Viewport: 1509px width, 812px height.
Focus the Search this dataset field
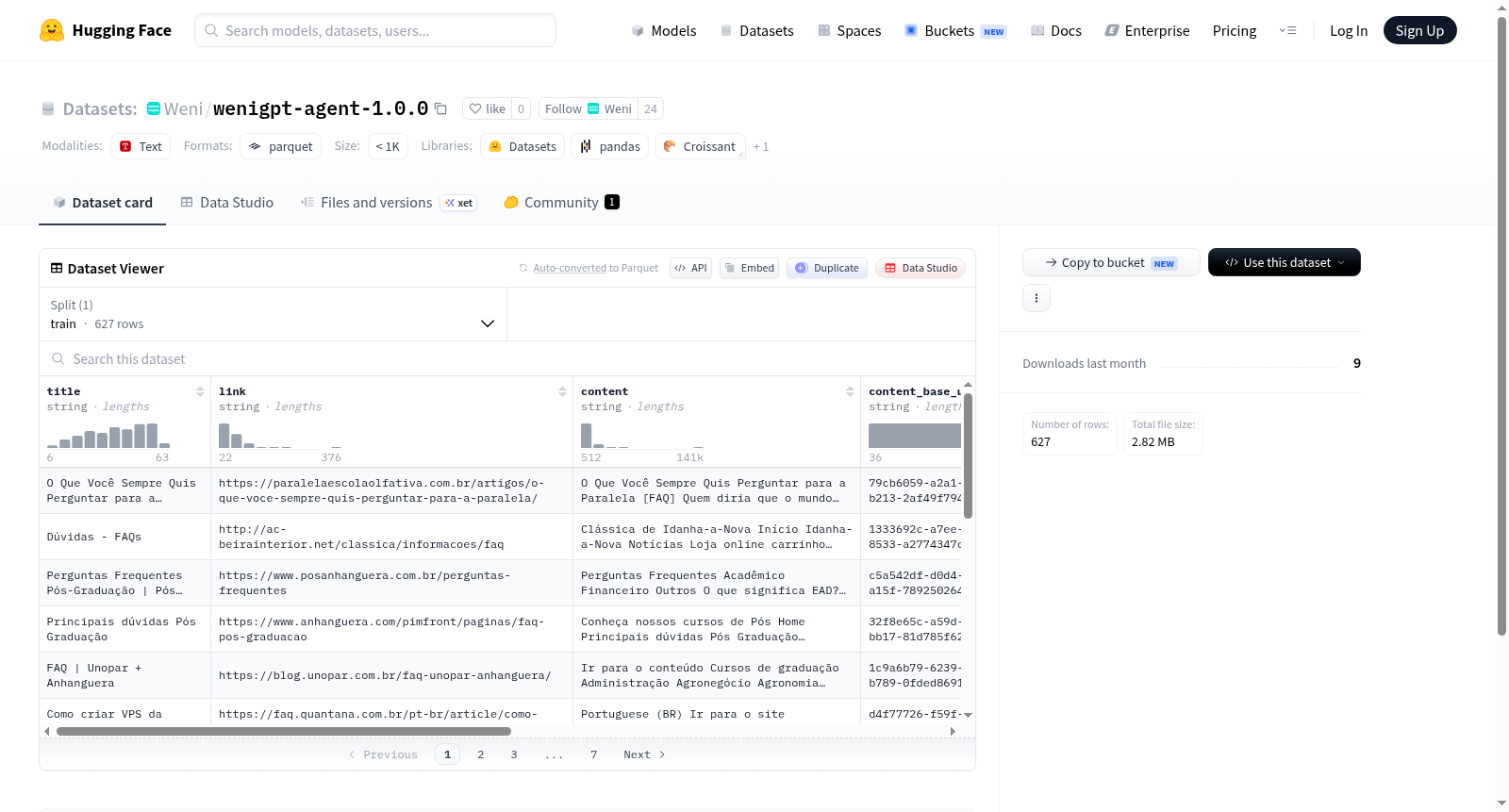507,359
